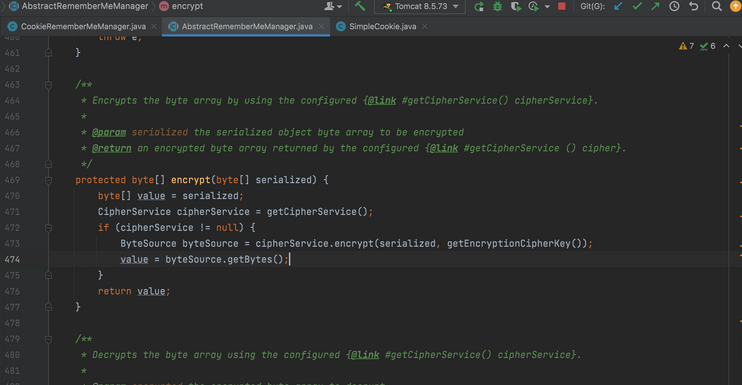Click 'return value;' on line 476

pyautogui.click(x=134, y=291)
